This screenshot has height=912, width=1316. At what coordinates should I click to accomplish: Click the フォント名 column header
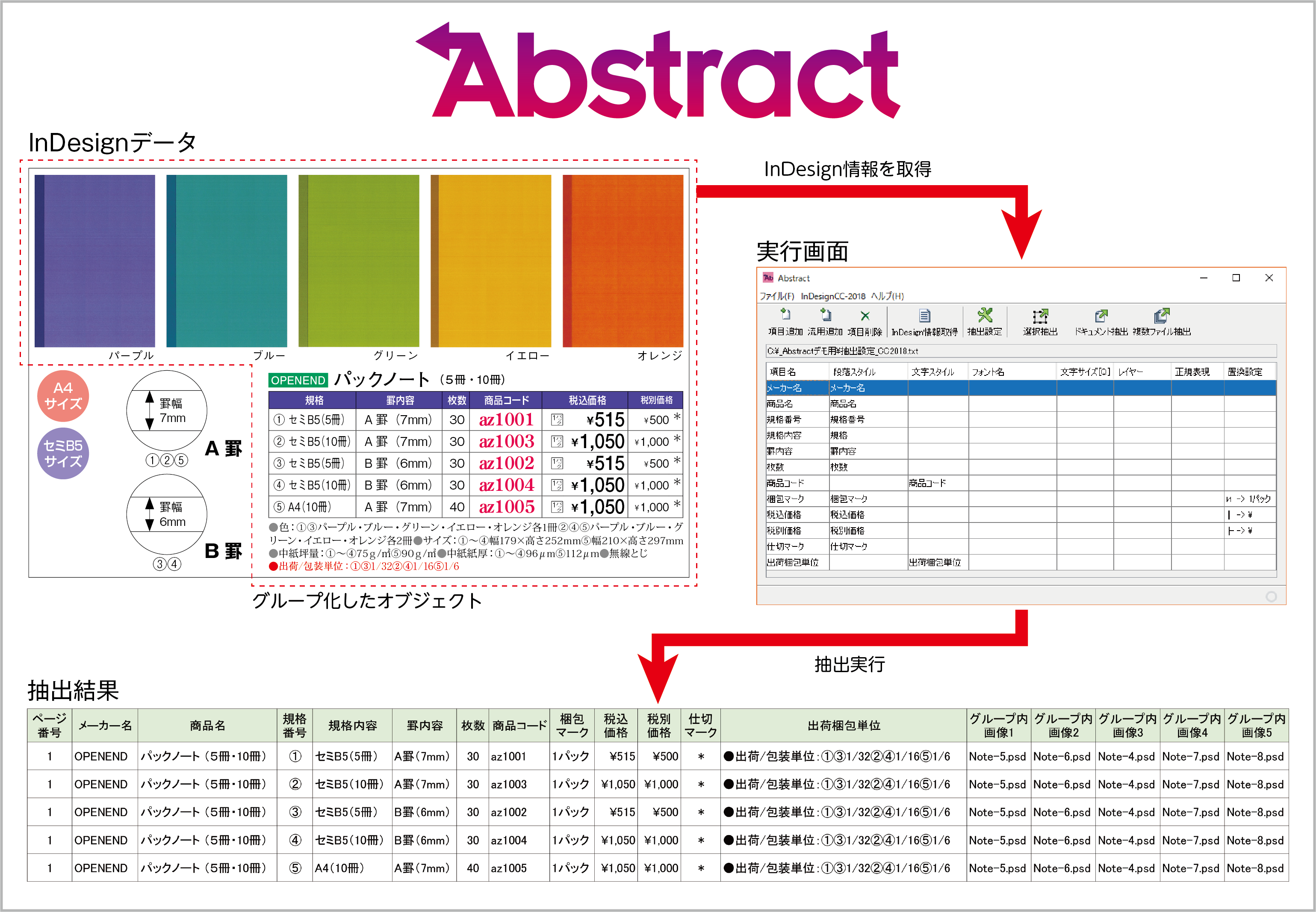pyautogui.click(x=1012, y=372)
